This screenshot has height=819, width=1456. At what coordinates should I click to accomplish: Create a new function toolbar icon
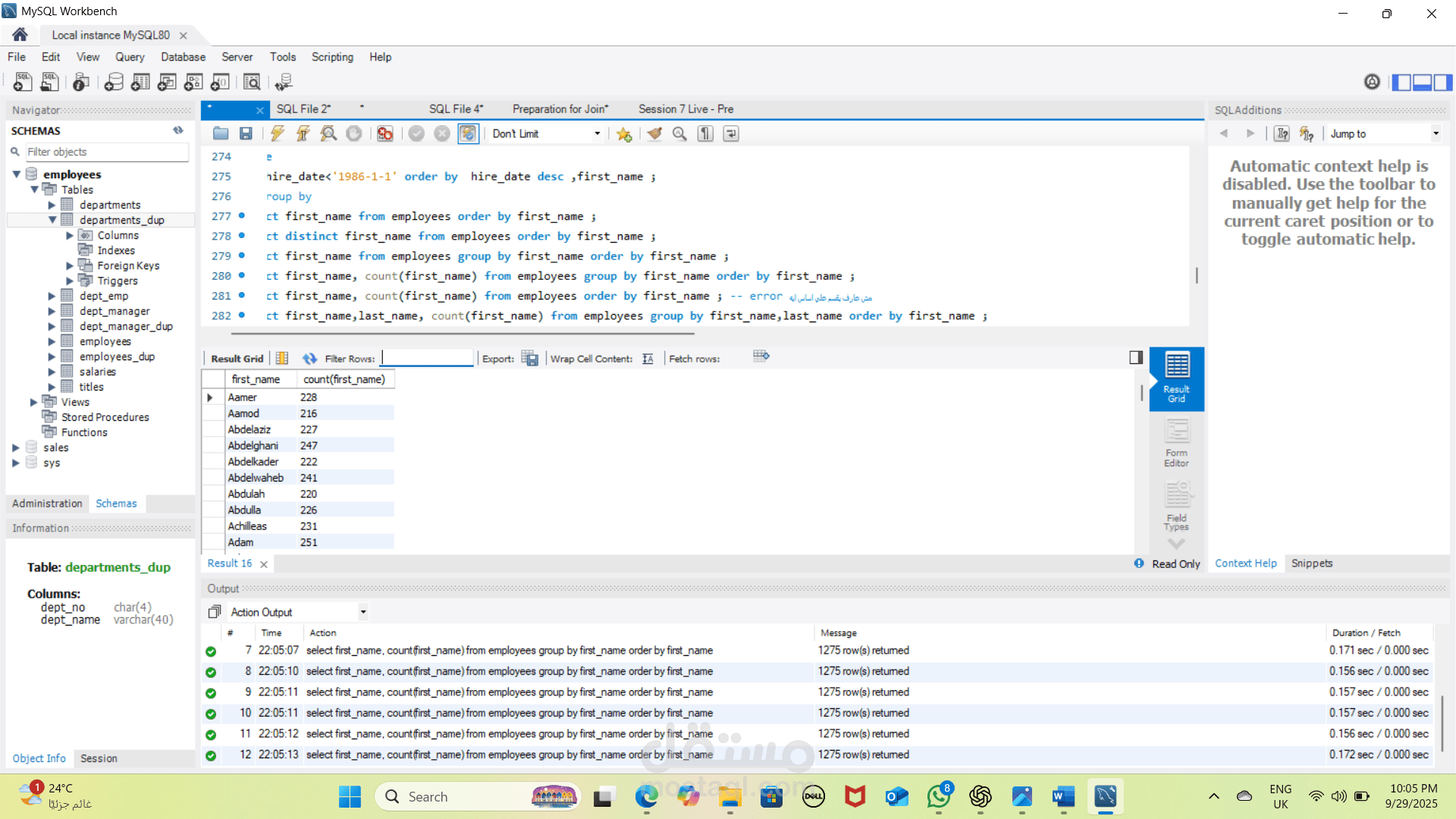[220, 82]
